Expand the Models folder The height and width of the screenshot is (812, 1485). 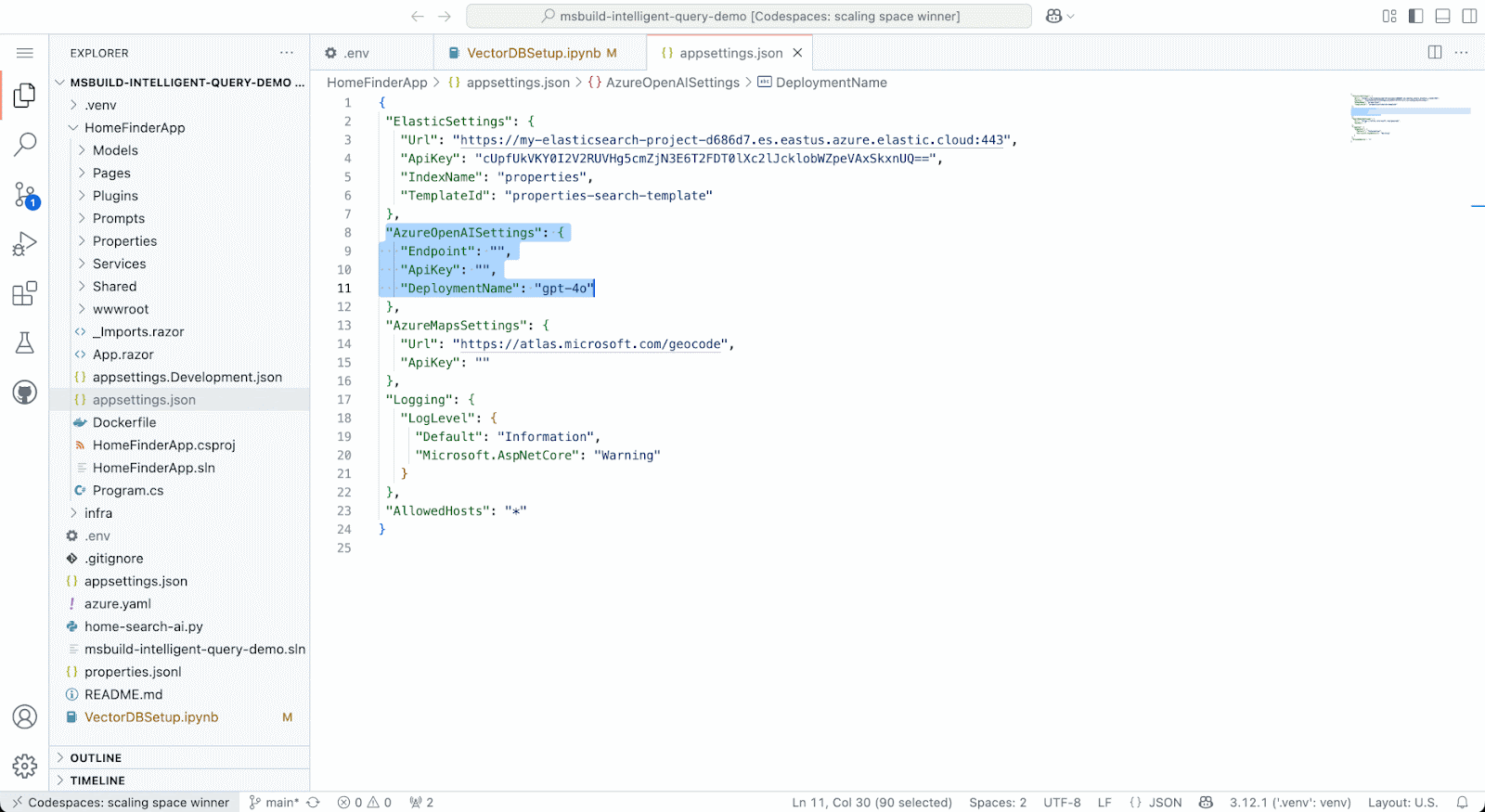pyautogui.click(x=115, y=150)
